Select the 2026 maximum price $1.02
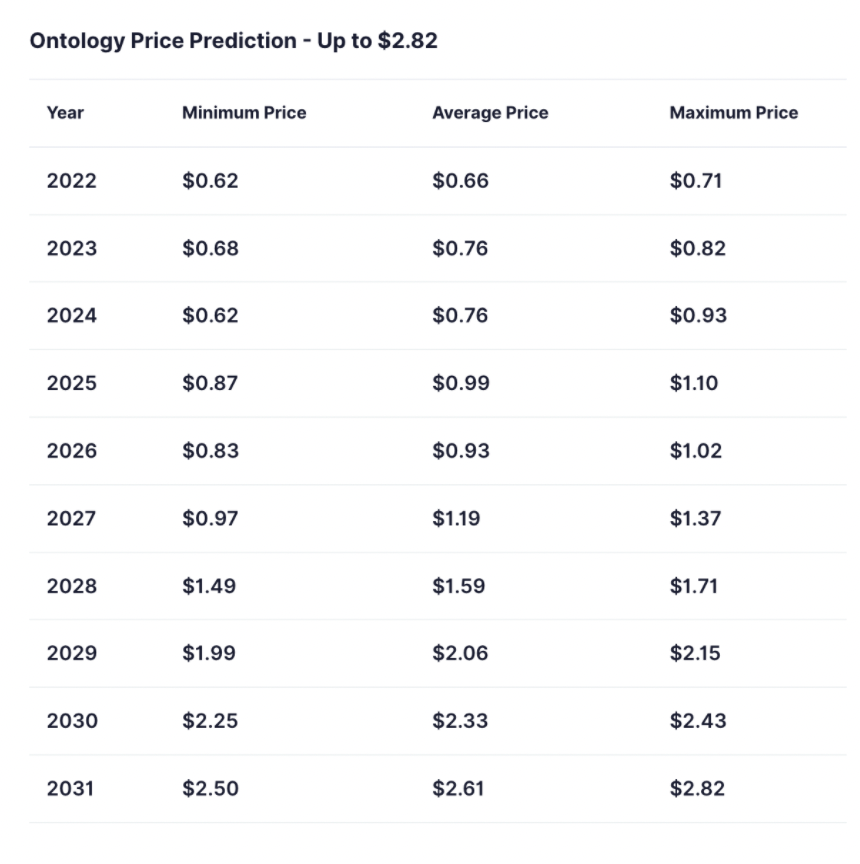Viewport: 860px width, 864px height. (695, 451)
